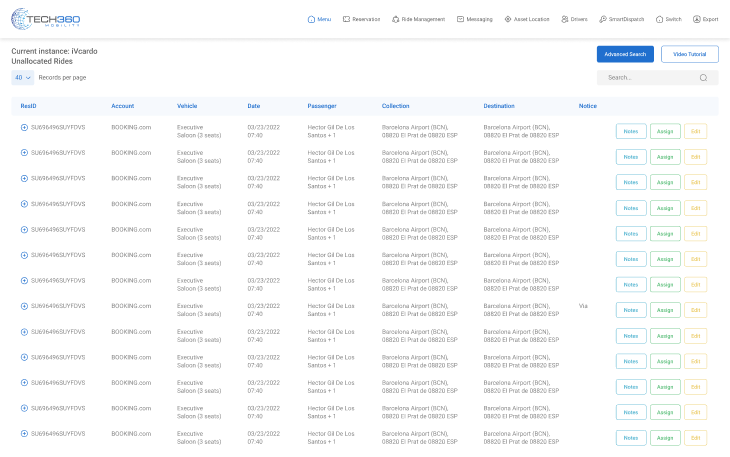Click the Reservation nav icon
Viewport: 730px width, 457px height.
[346, 19]
